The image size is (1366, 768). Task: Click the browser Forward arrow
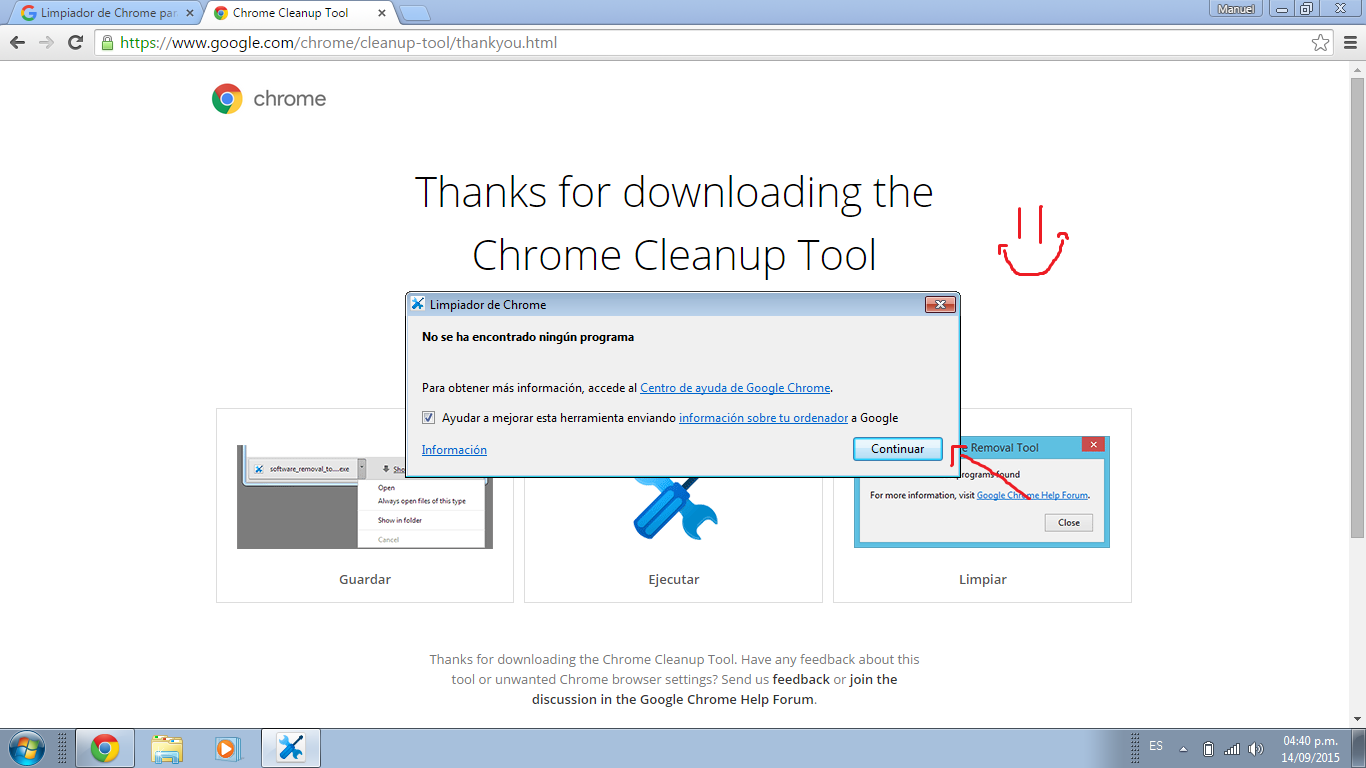pos(46,43)
